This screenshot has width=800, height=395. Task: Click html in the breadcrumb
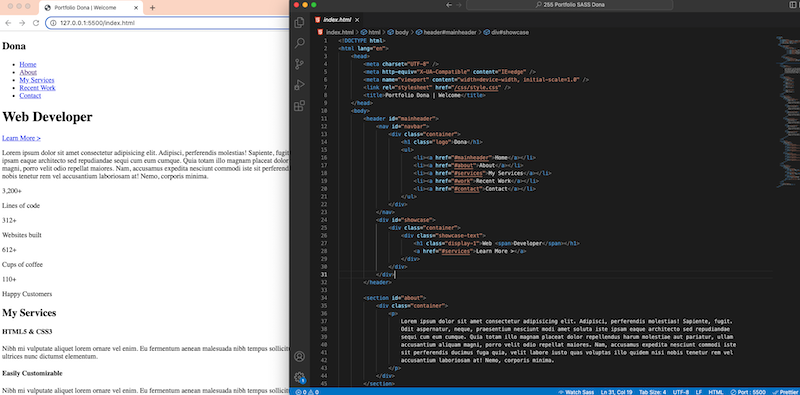click(x=374, y=32)
